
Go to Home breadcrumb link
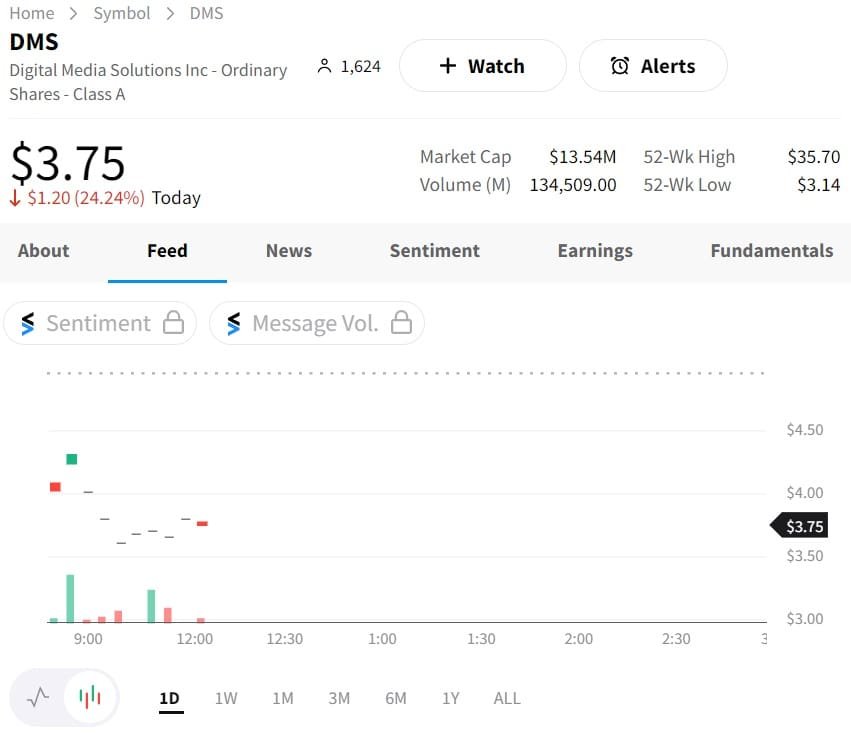click(32, 13)
